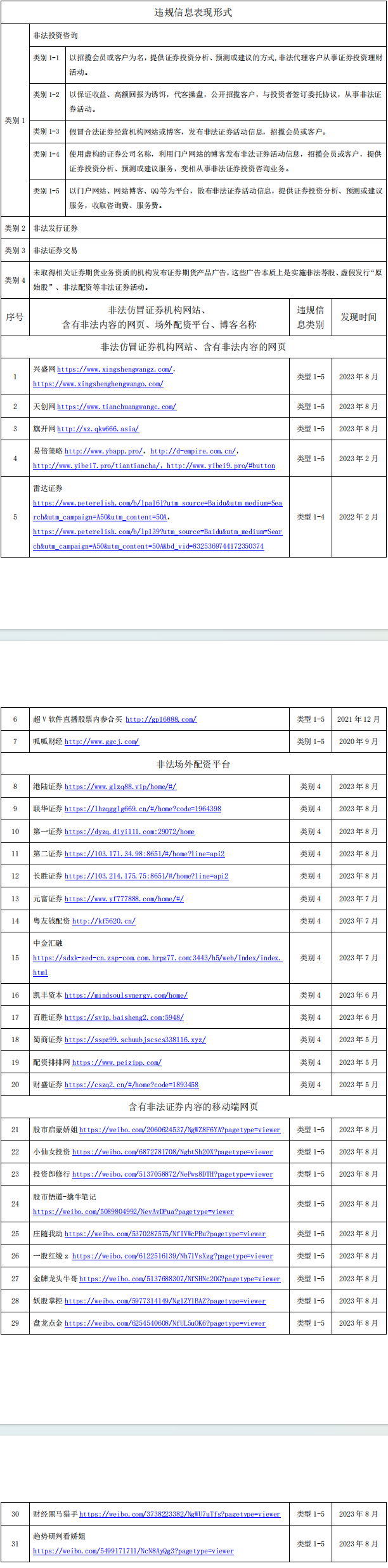The image size is (388, 1568).
Task: Open the 财经黑马猎手 weibo link
Action: [x=179, y=1514]
